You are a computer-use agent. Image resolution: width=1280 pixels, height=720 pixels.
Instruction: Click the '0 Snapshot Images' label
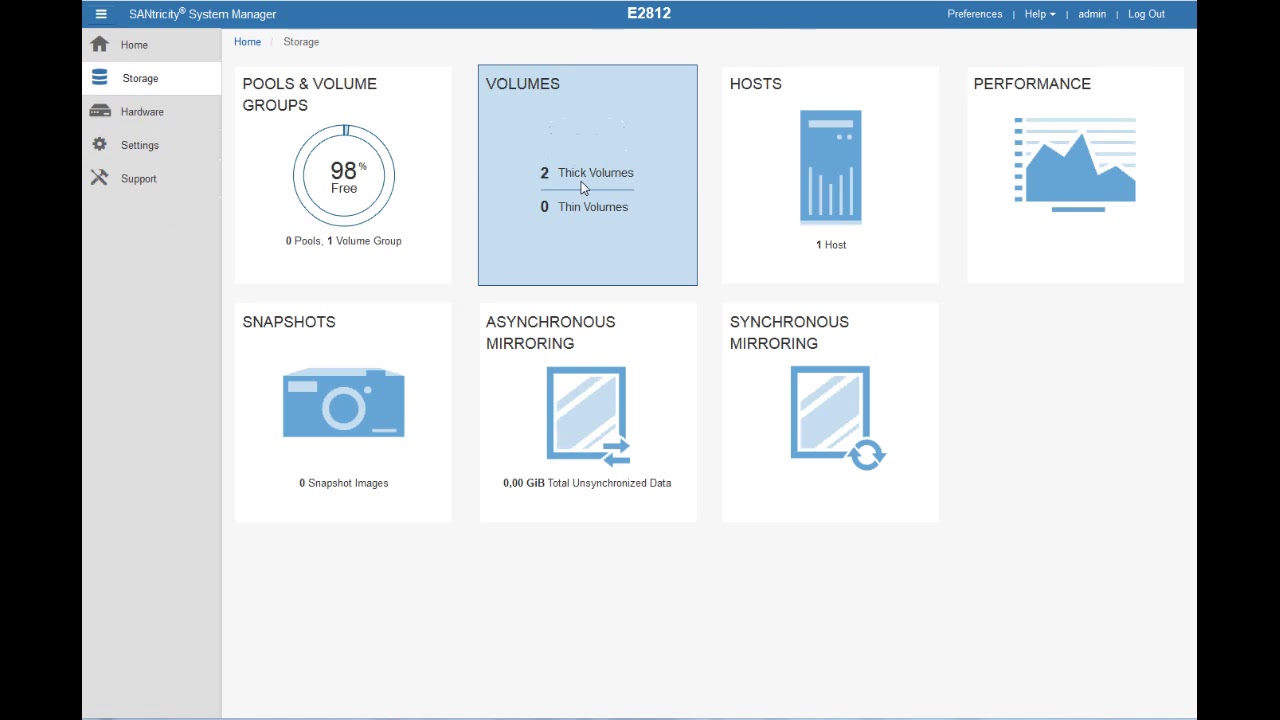(344, 483)
